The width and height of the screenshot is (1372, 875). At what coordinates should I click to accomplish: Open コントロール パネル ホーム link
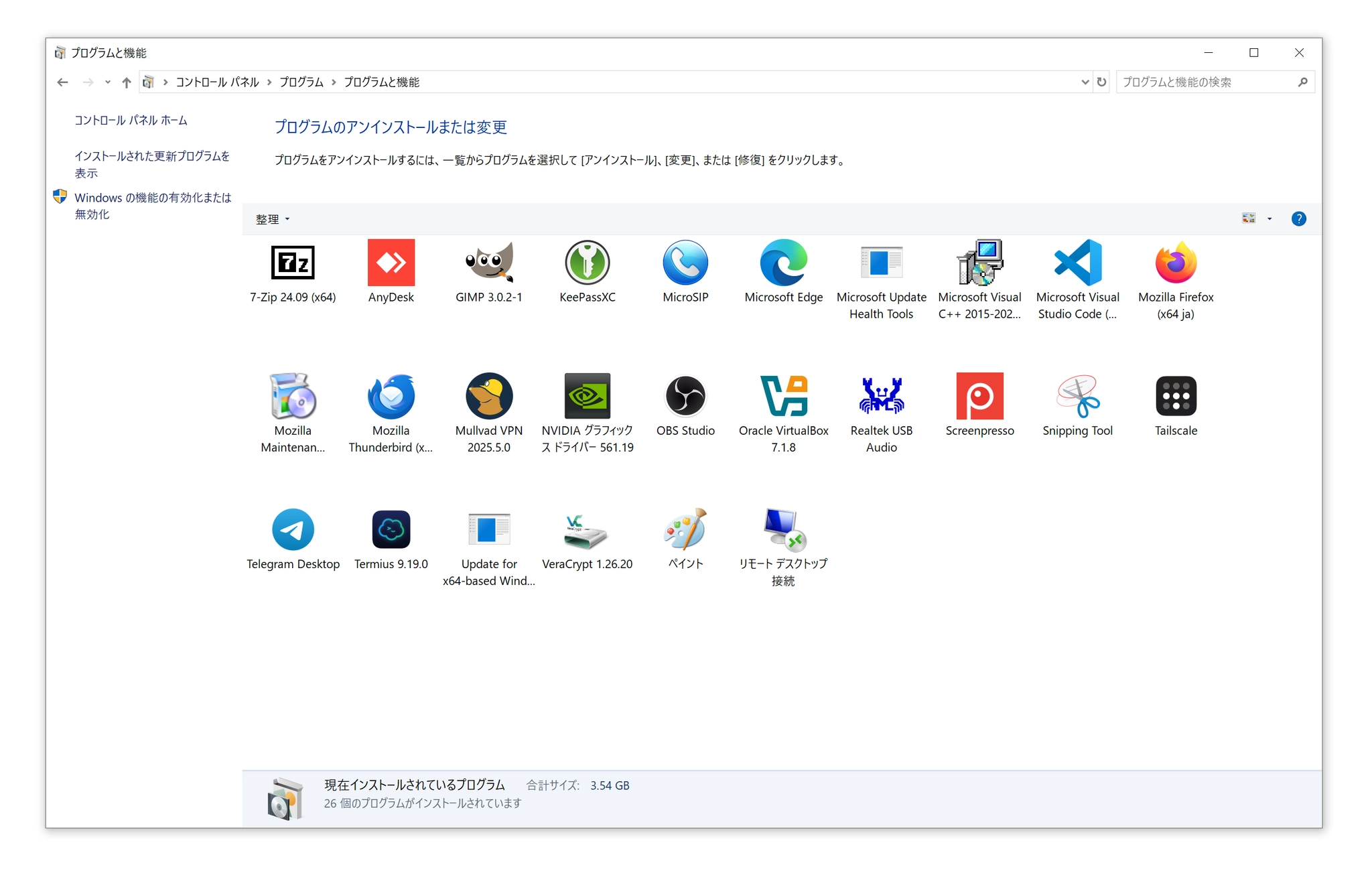(x=131, y=121)
